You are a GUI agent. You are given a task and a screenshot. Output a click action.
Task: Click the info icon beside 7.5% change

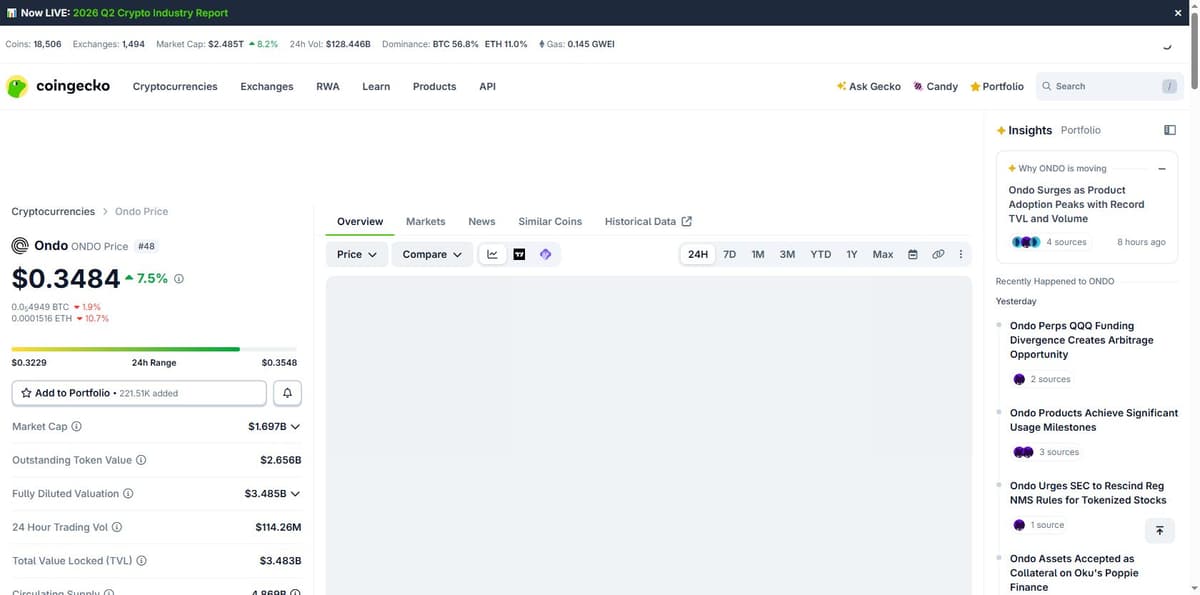click(x=179, y=279)
